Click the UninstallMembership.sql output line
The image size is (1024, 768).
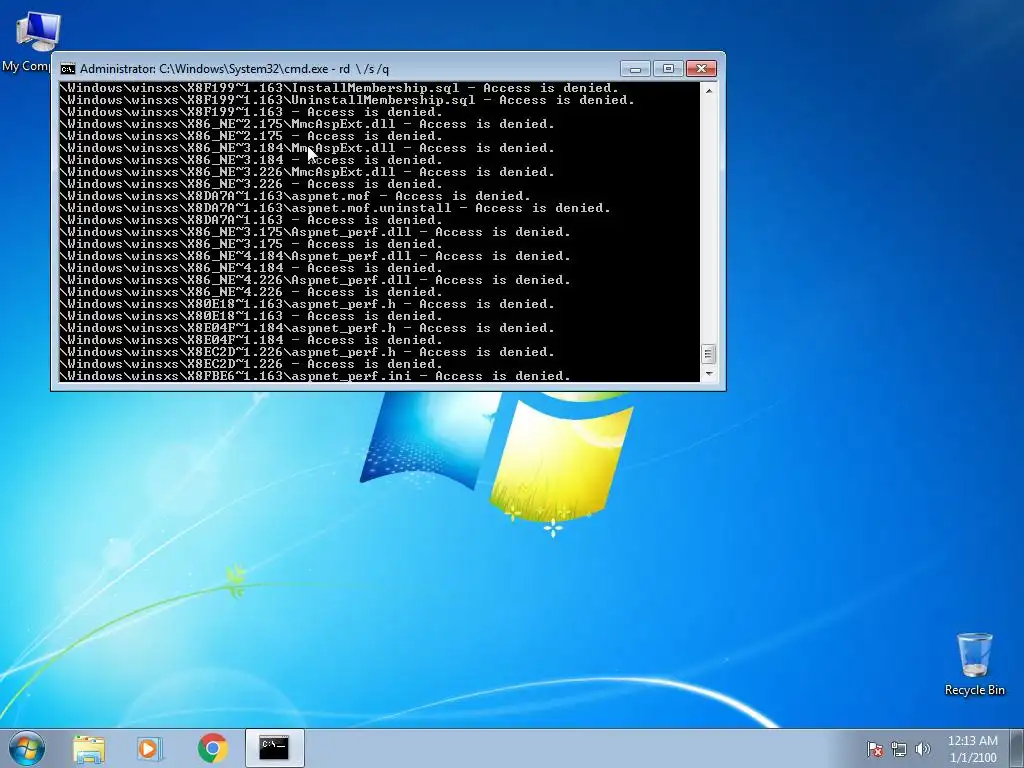tap(347, 100)
